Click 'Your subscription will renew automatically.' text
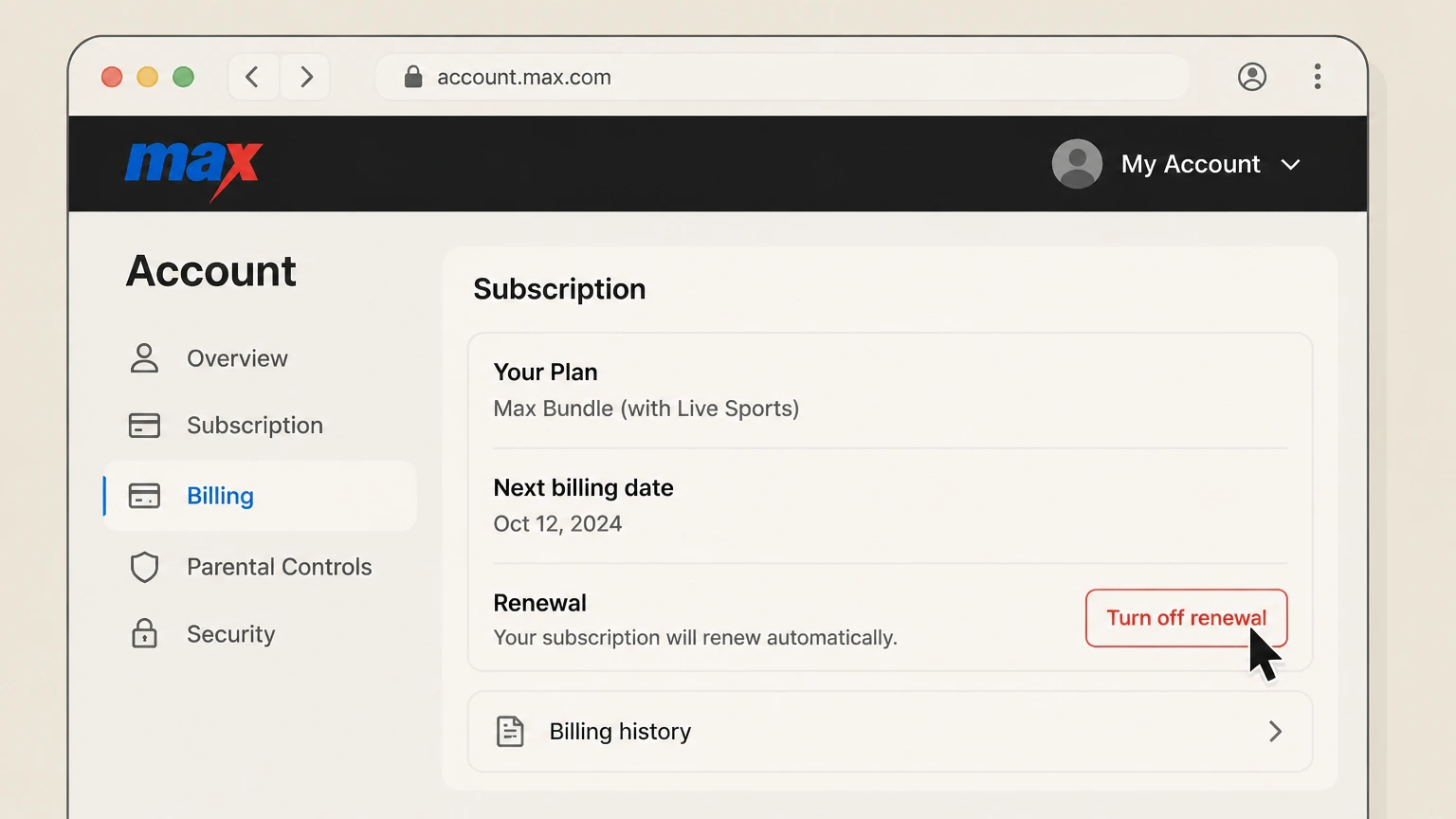The height and width of the screenshot is (819, 1456). click(x=695, y=638)
